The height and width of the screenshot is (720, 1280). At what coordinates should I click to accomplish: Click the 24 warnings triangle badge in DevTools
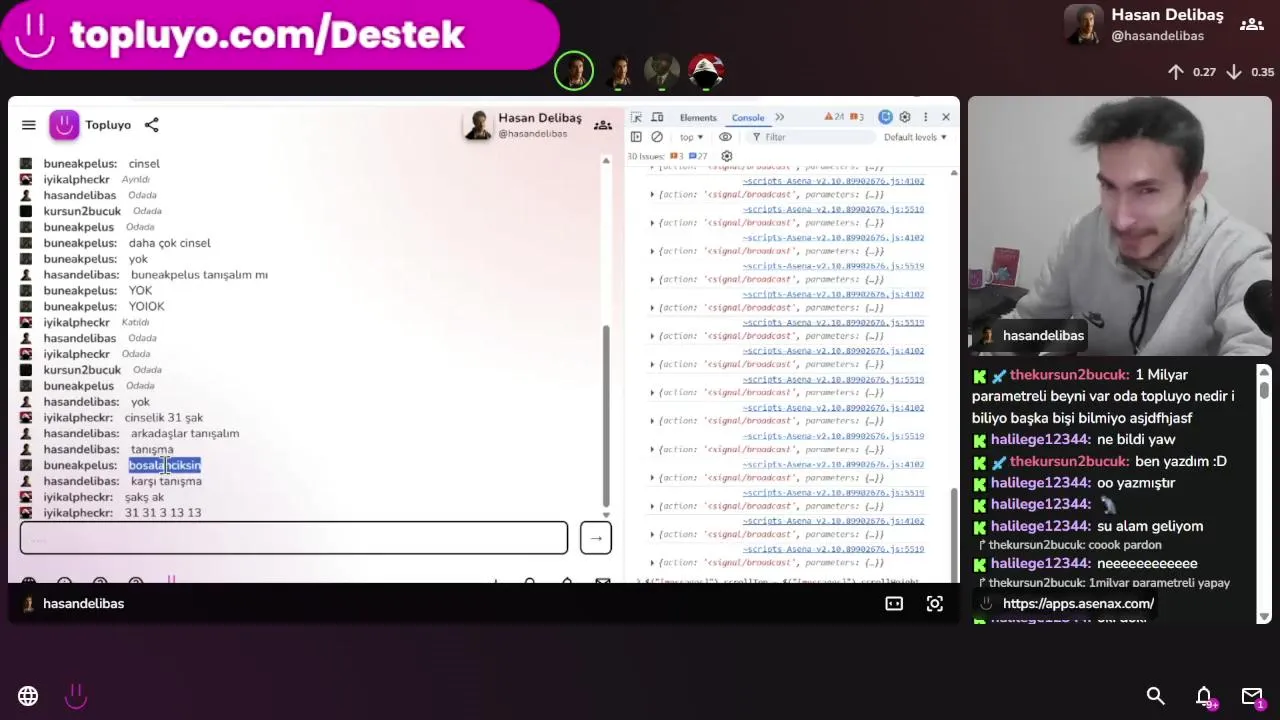pyautogui.click(x=834, y=117)
